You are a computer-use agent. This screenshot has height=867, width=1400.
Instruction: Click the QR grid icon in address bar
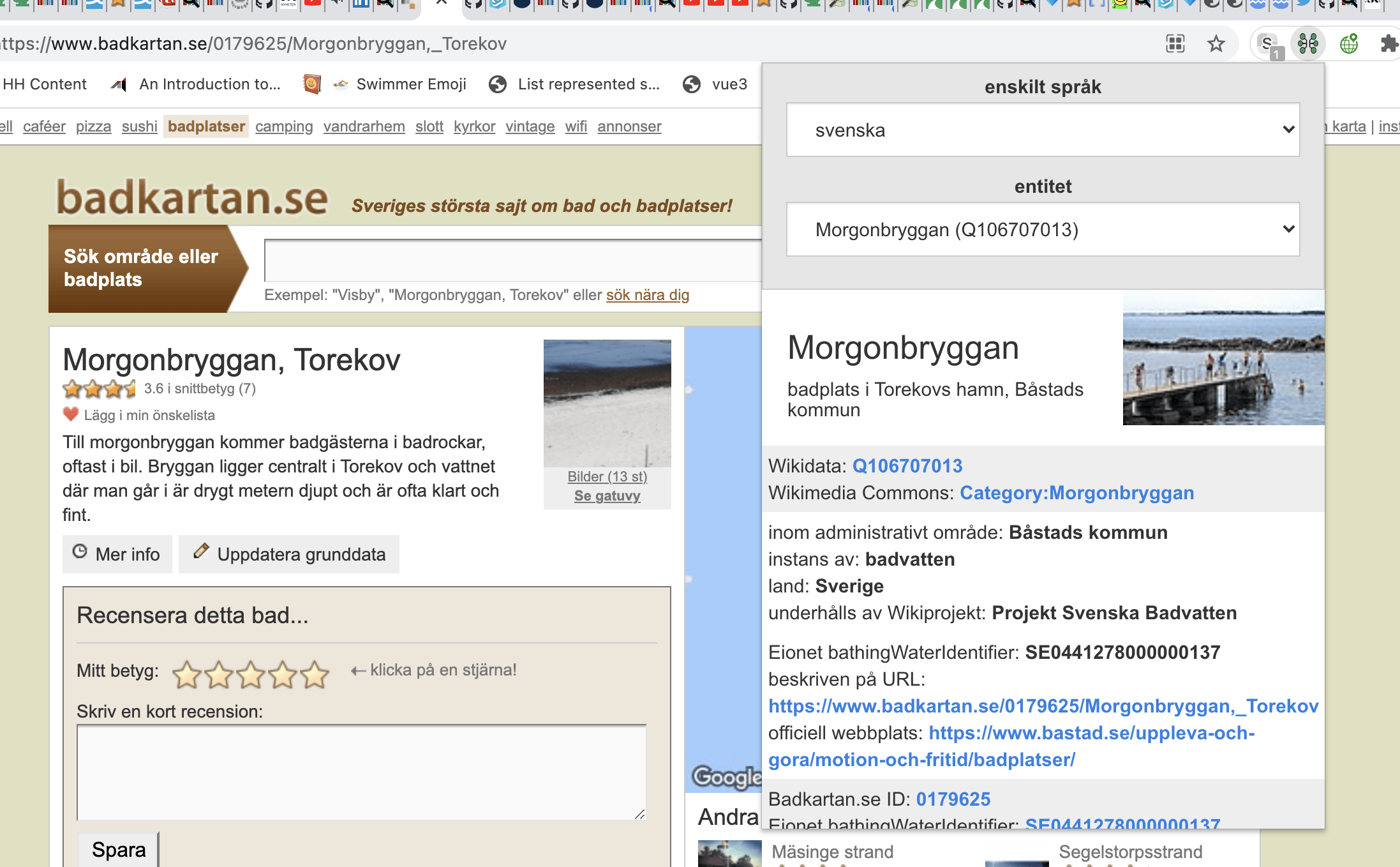coord(1175,44)
